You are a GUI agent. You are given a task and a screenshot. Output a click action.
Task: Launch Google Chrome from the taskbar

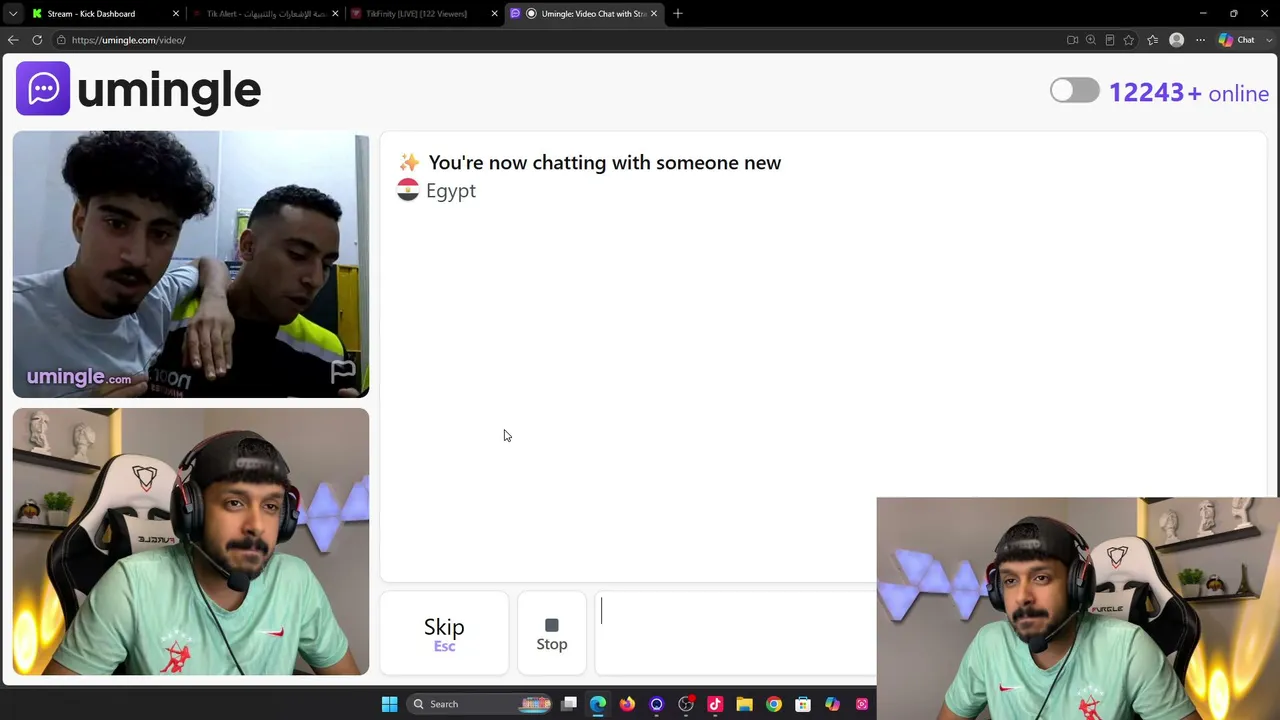click(x=774, y=704)
